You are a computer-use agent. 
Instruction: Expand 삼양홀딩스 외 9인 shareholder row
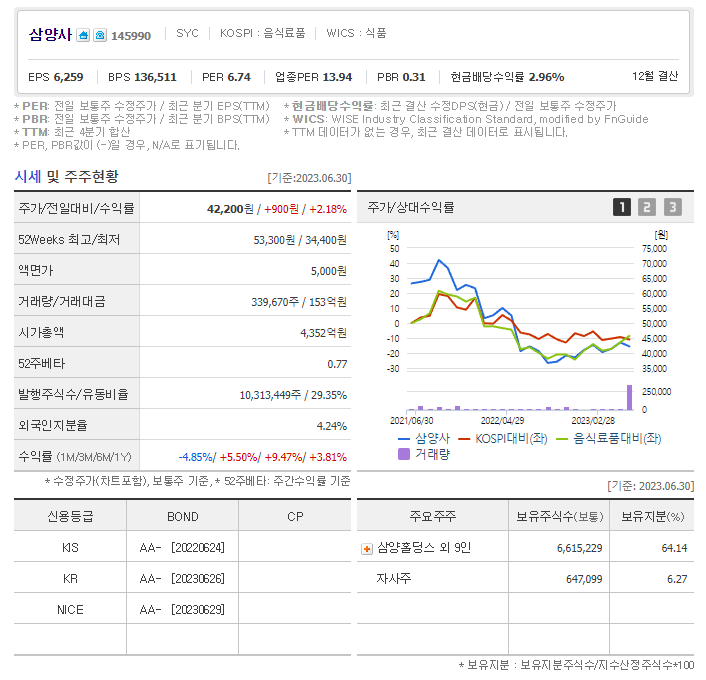tap(367, 549)
